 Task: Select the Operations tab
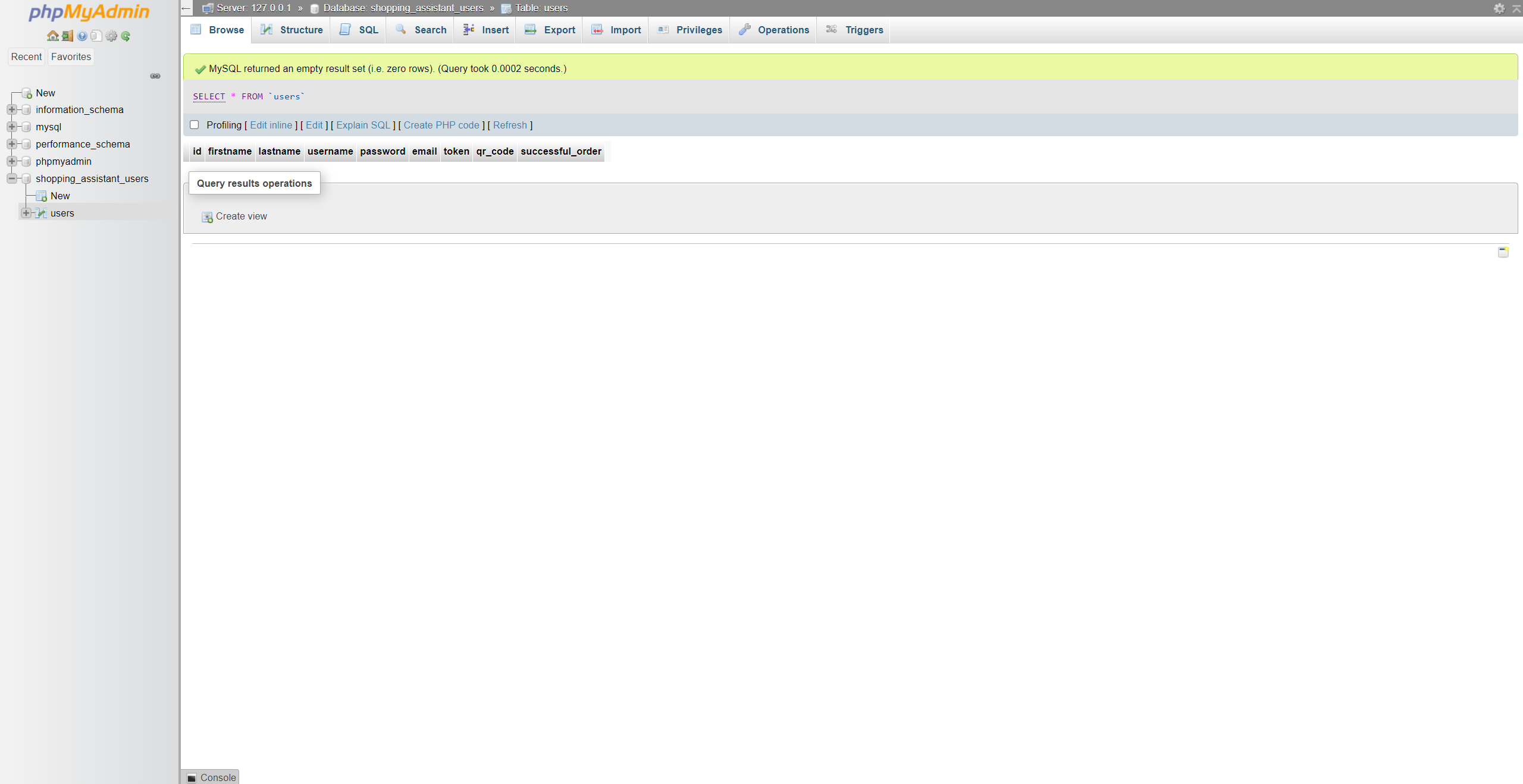[x=784, y=29]
